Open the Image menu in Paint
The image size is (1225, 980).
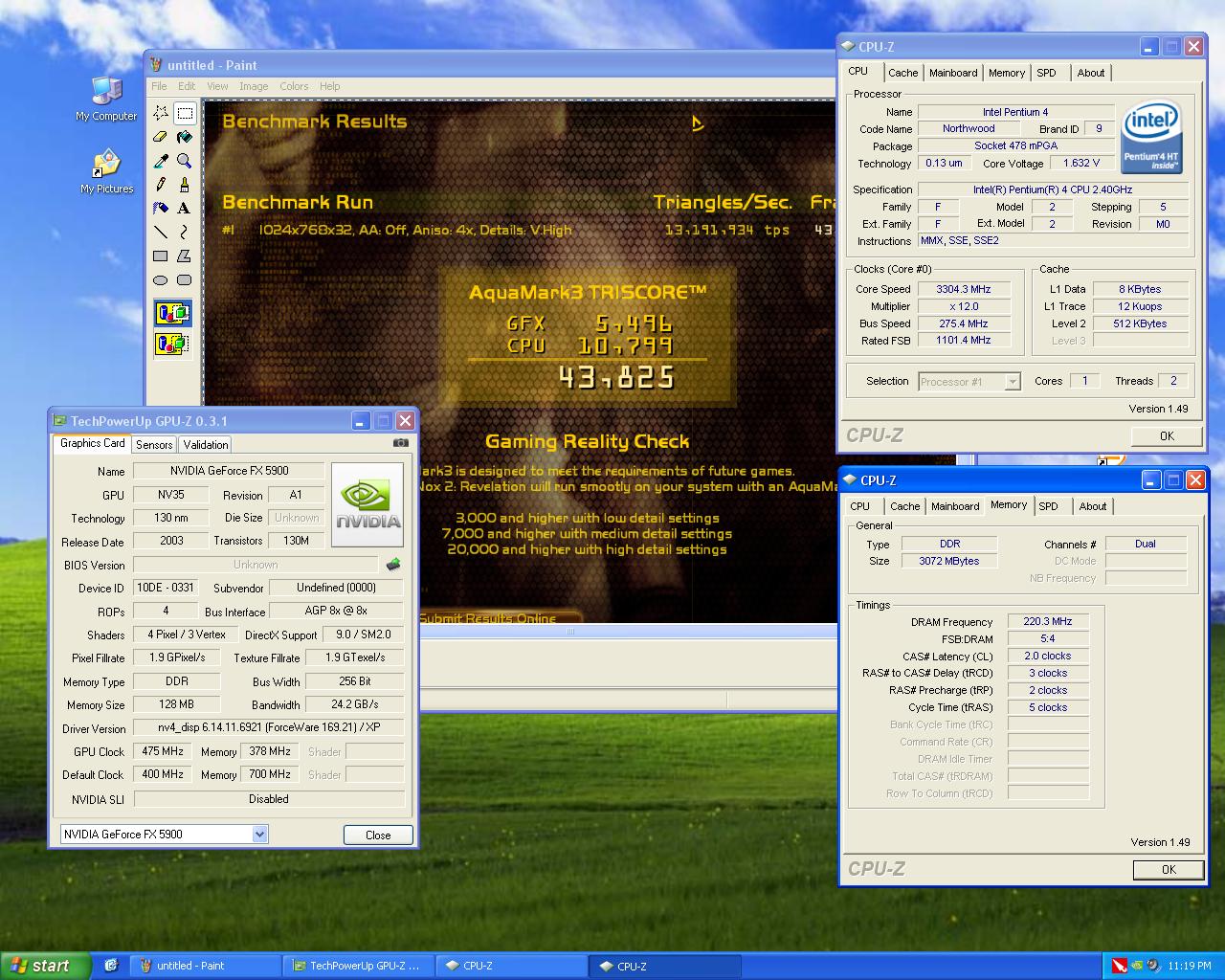(x=254, y=86)
